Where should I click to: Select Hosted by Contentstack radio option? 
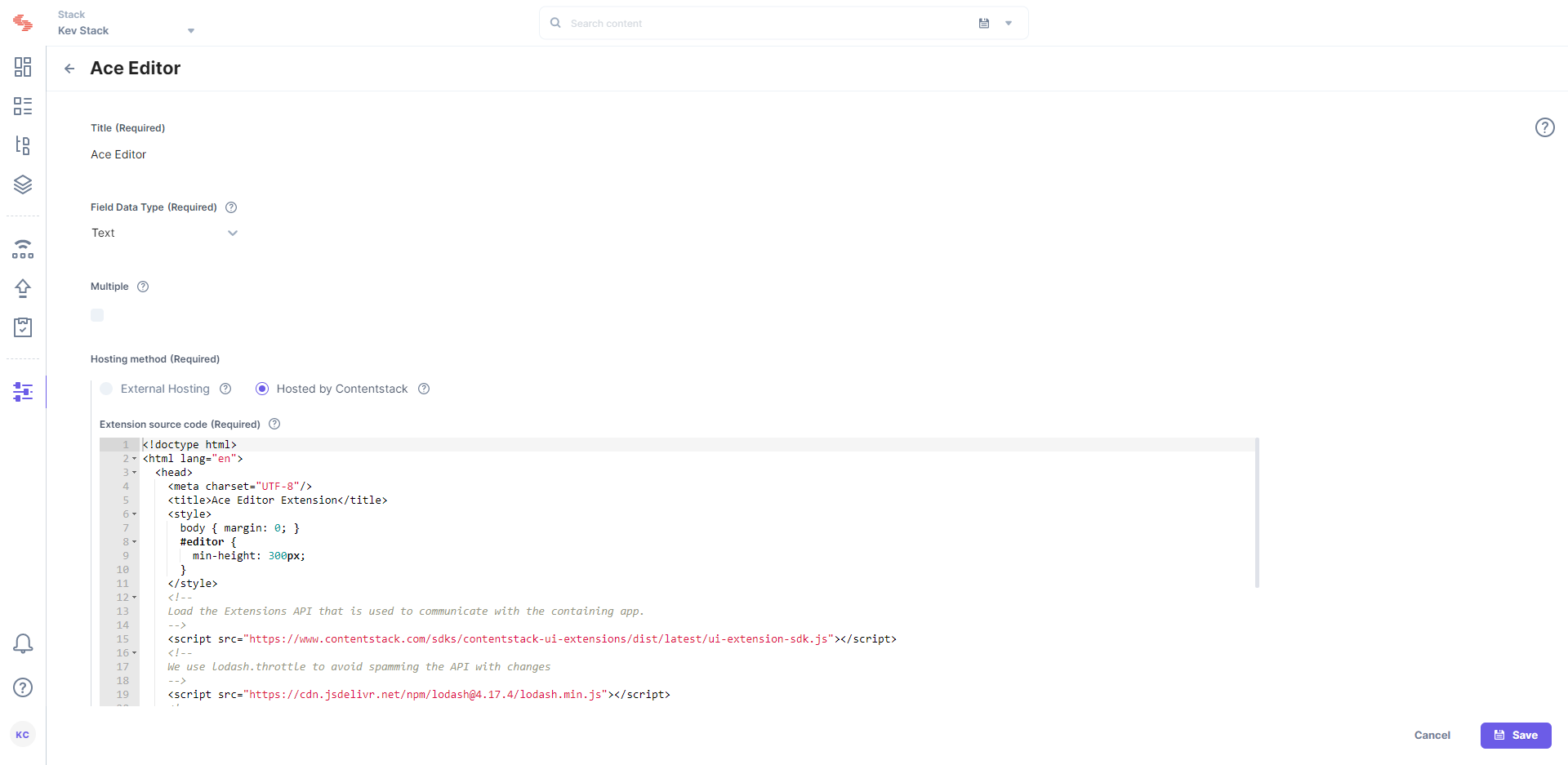coord(262,389)
